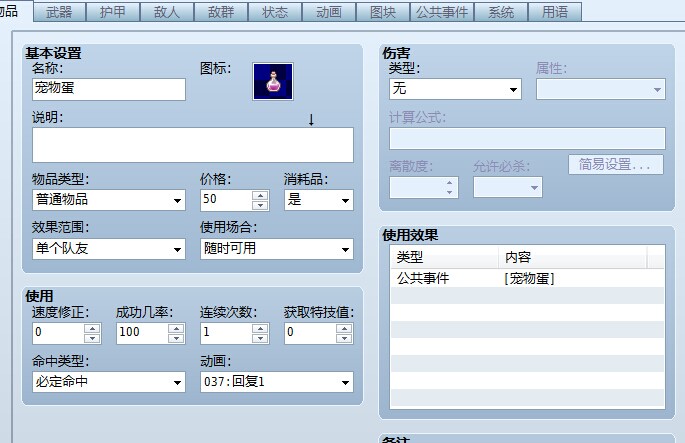Click the 离散度 spinner field
This screenshot has height=443, width=685.
pyautogui.click(x=423, y=187)
